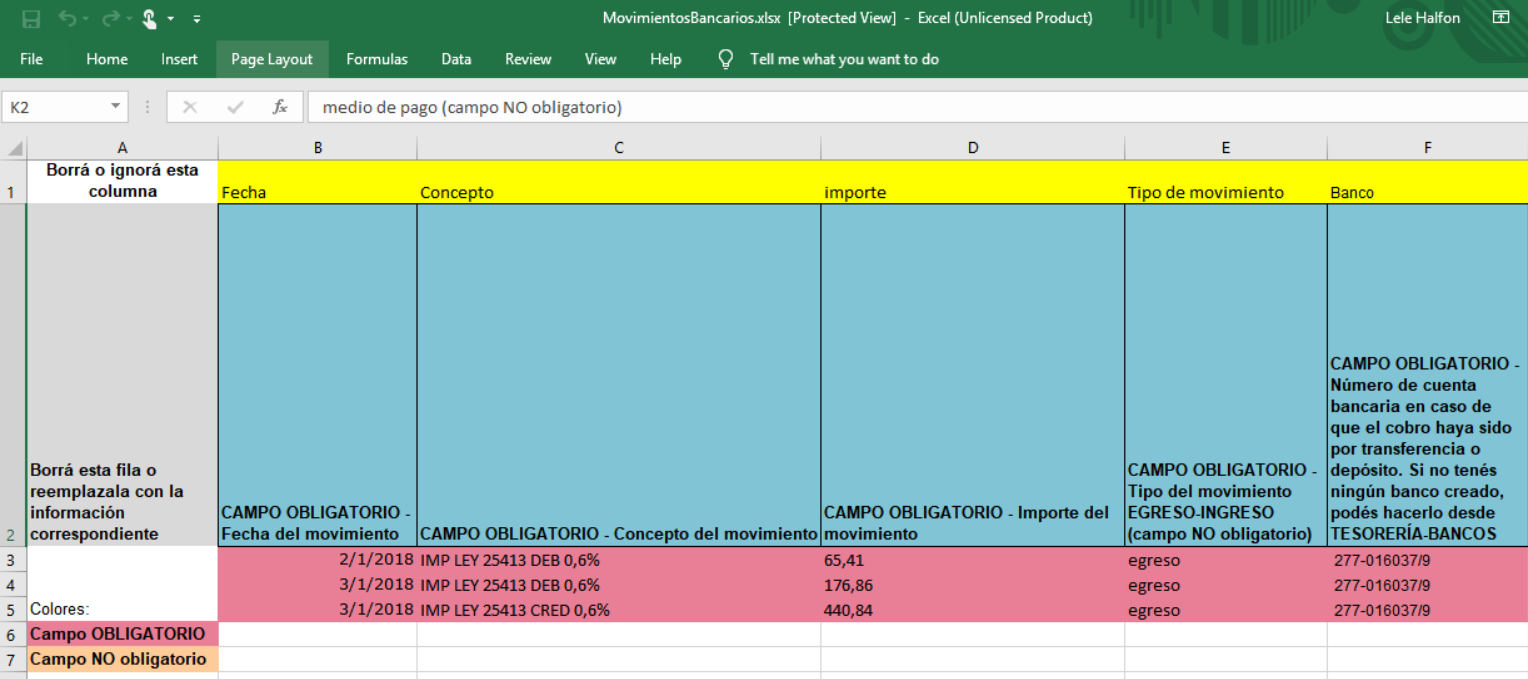Click 'CAMPO OBLIGATORIO - Fecha del movimiento' cell
The width and height of the screenshot is (1528, 679).
[x=318, y=375]
